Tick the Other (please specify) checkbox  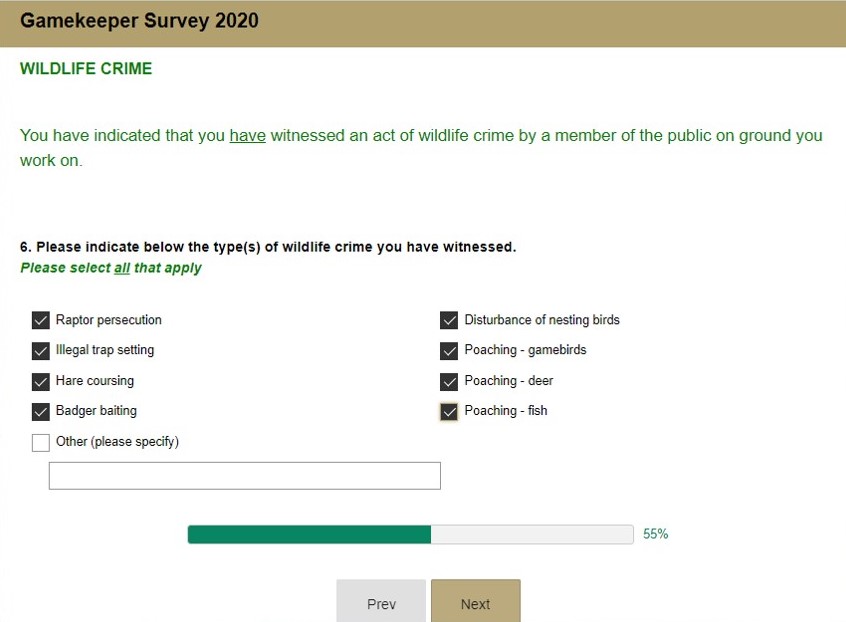(41, 442)
